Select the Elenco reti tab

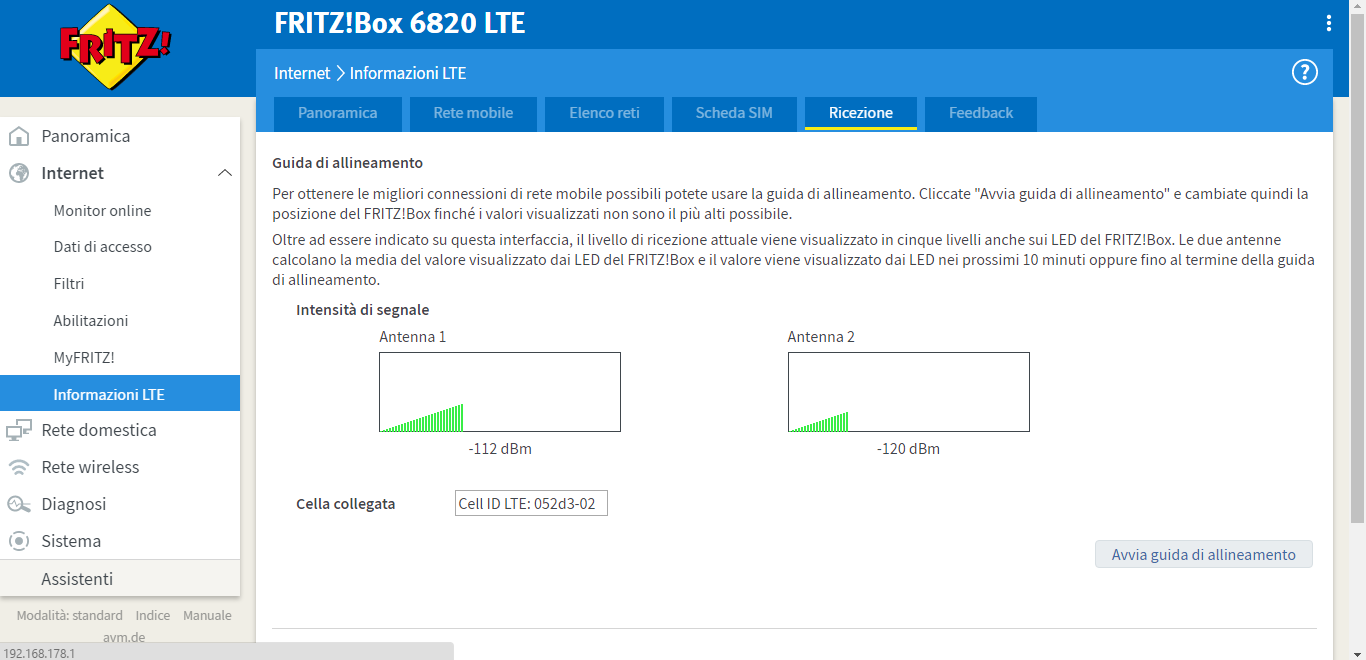604,113
